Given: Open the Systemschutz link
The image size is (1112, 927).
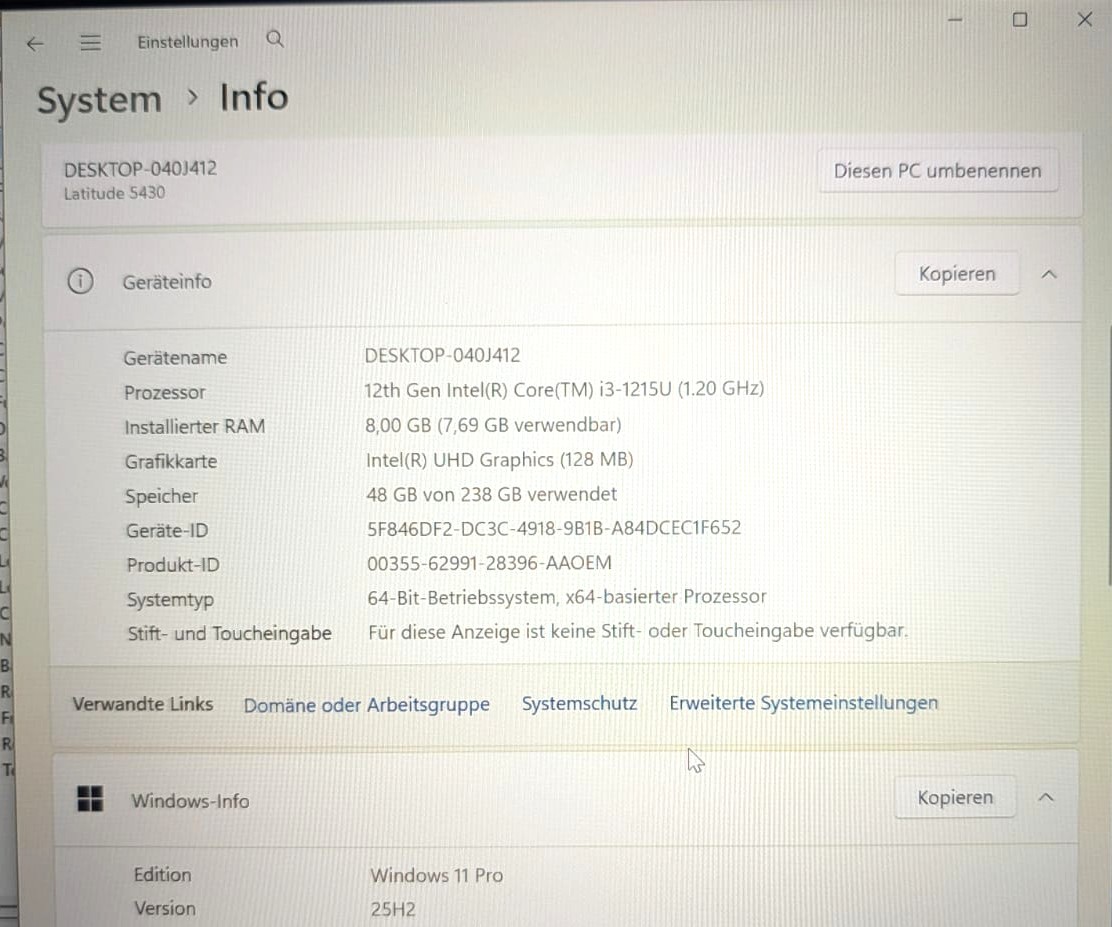Looking at the screenshot, I should [x=579, y=704].
